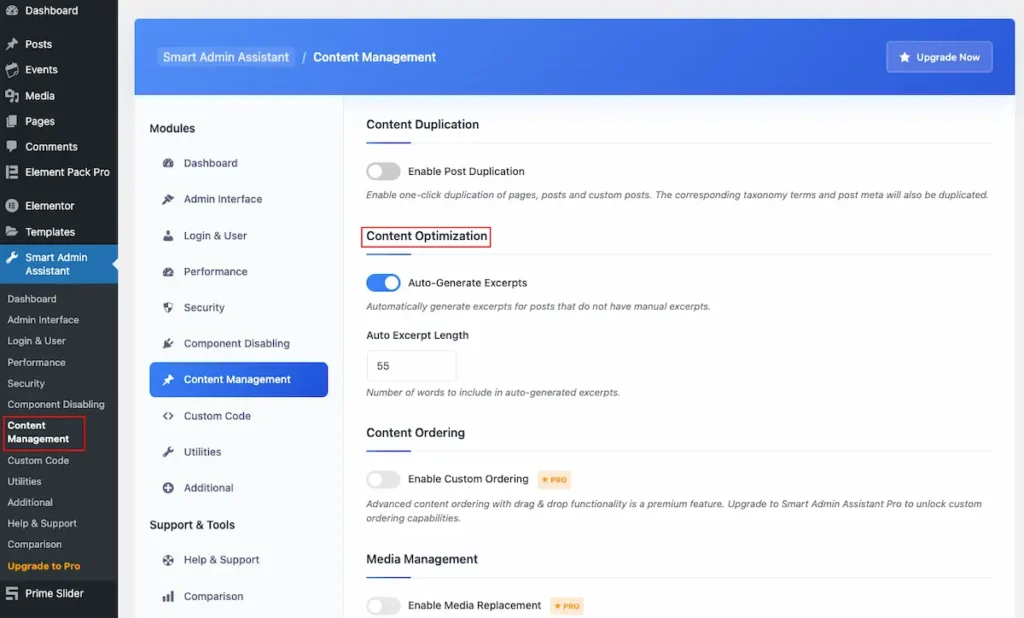Viewport: 1024px width, 618px height.
Task: Open Component Disabling submenu link
Action: click(x=56, y=404)
